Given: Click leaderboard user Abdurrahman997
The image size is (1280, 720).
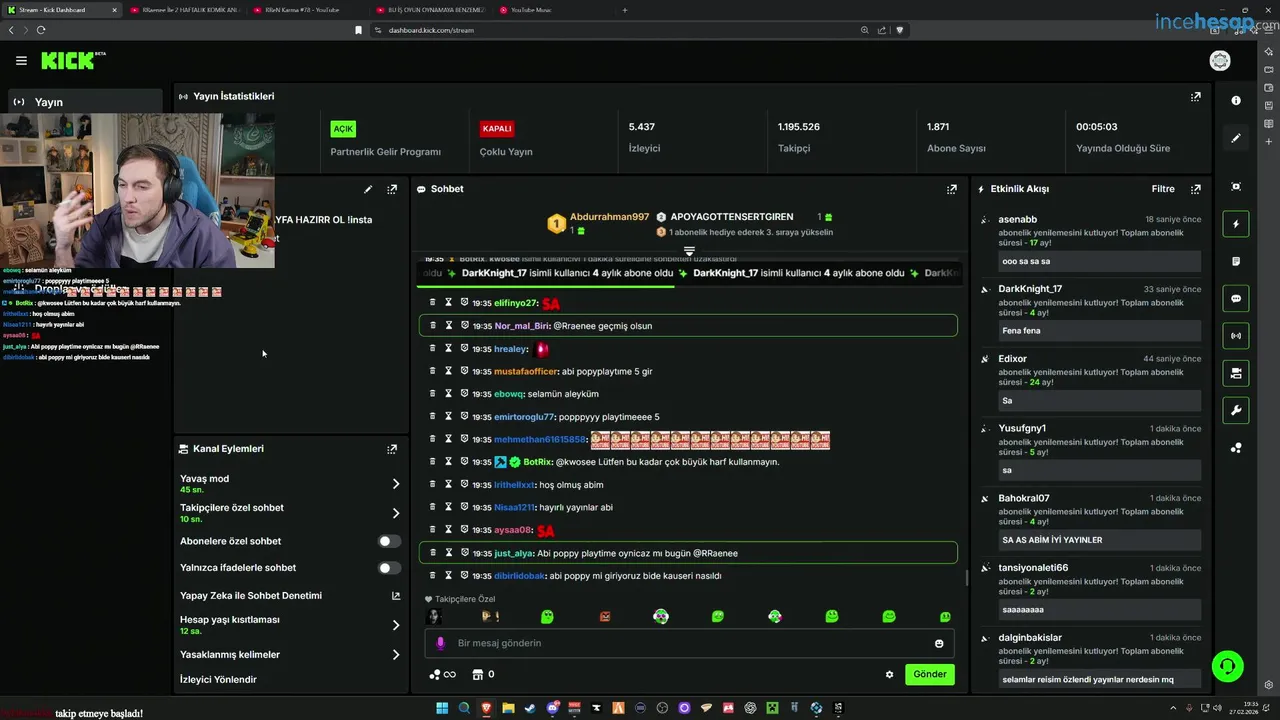Looking at the screenshot, I should pos(609,217).
